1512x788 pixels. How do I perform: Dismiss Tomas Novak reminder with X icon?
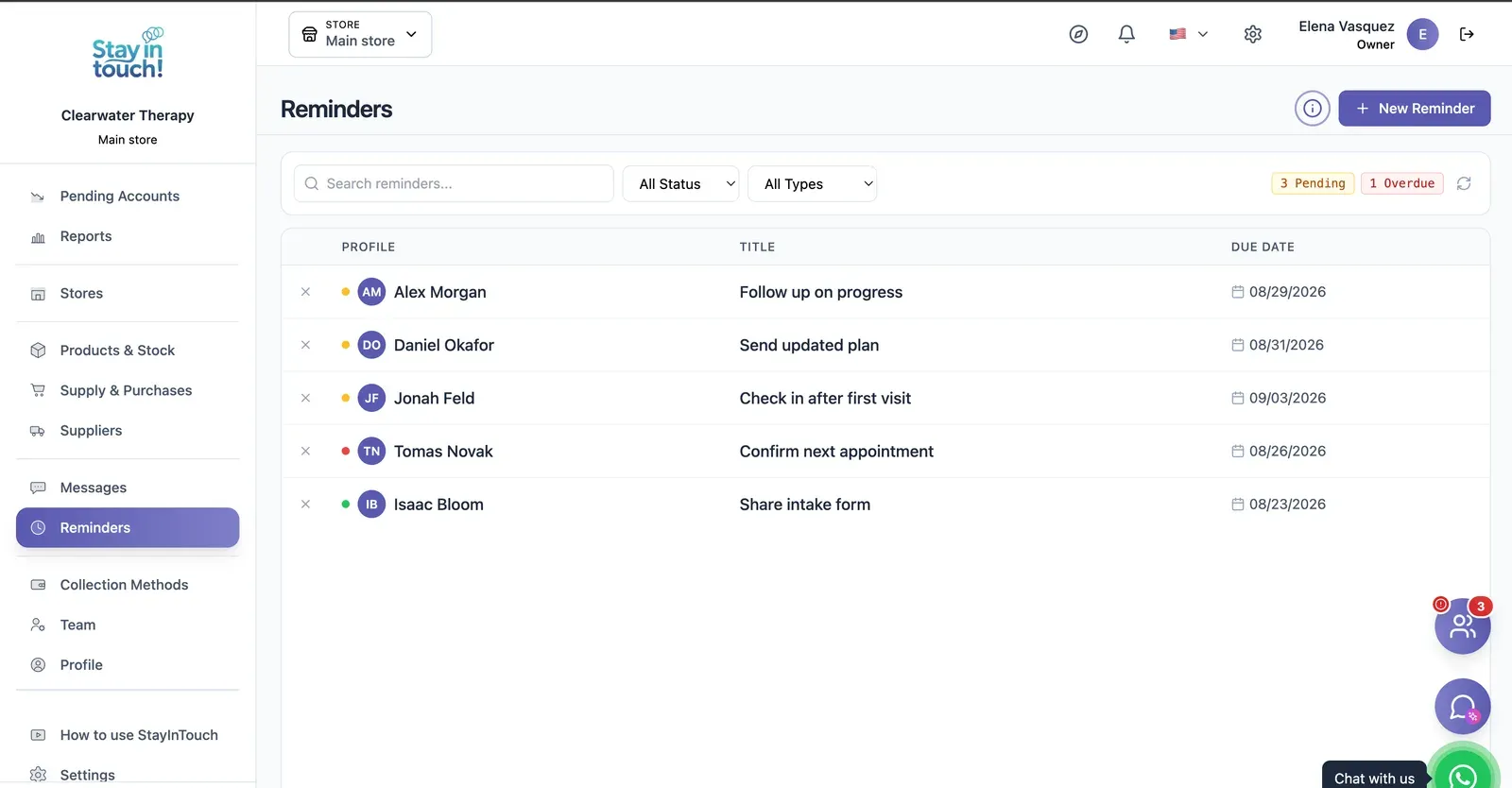pyautogui.click(x=305, y=452)
